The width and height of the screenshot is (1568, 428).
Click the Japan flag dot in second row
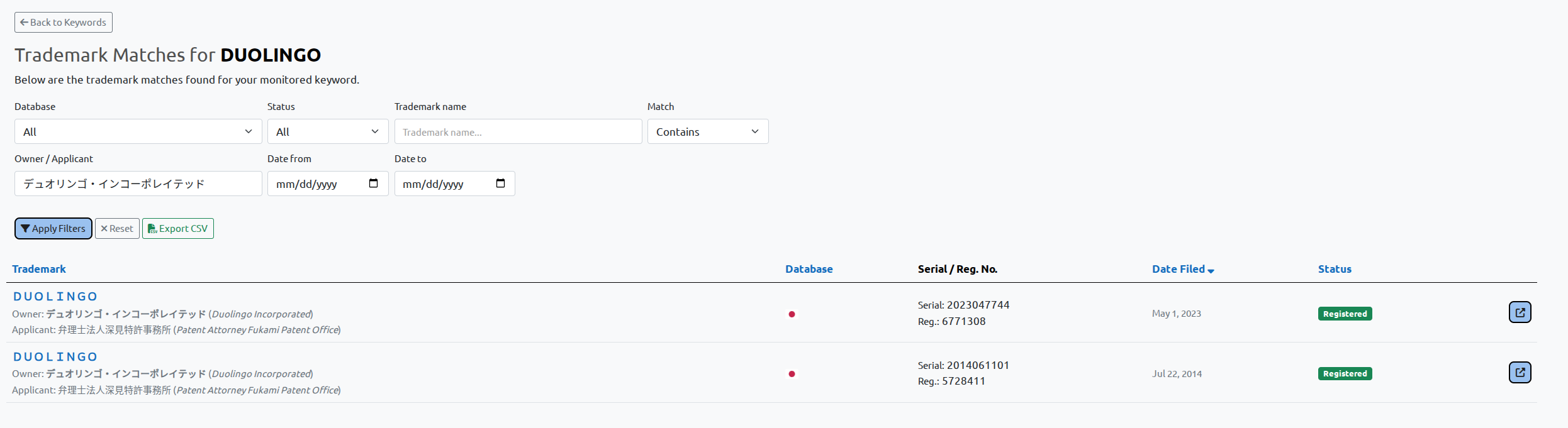pyautogui.click(x=792, y=374)
